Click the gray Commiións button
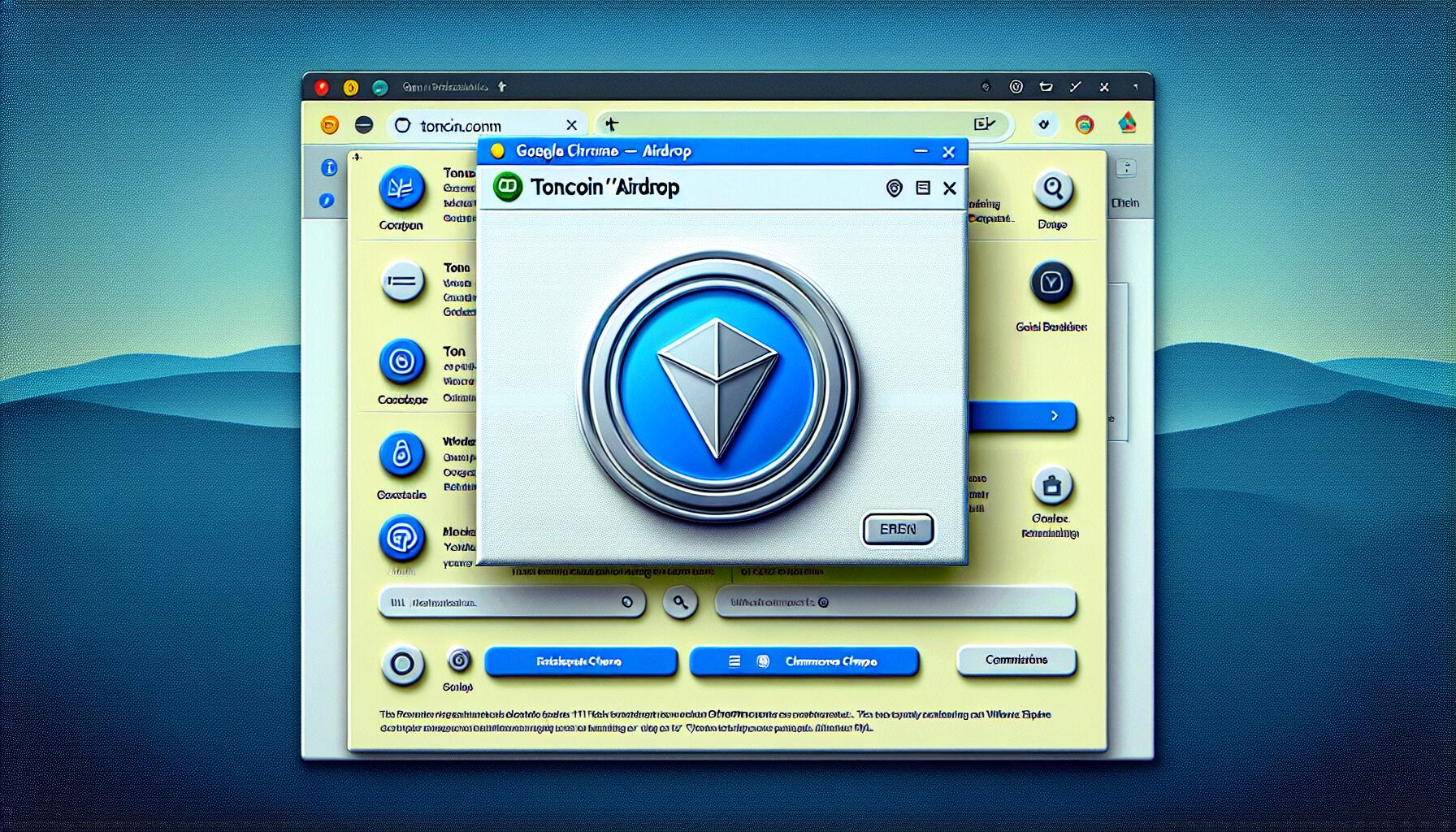The height and width of the screenshot is (832, 1456). 1016,660
